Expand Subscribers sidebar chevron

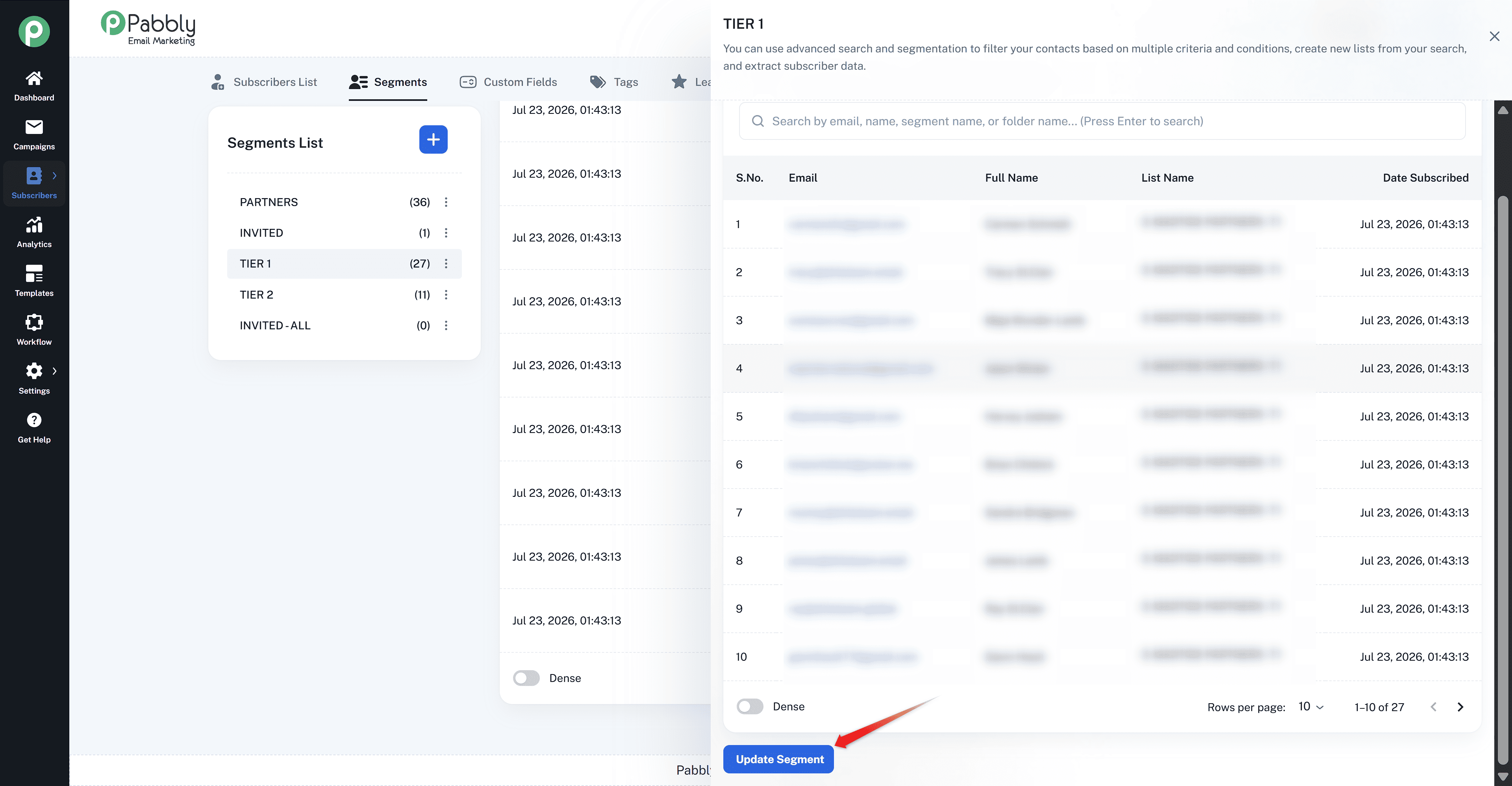[x=55, y=176]
